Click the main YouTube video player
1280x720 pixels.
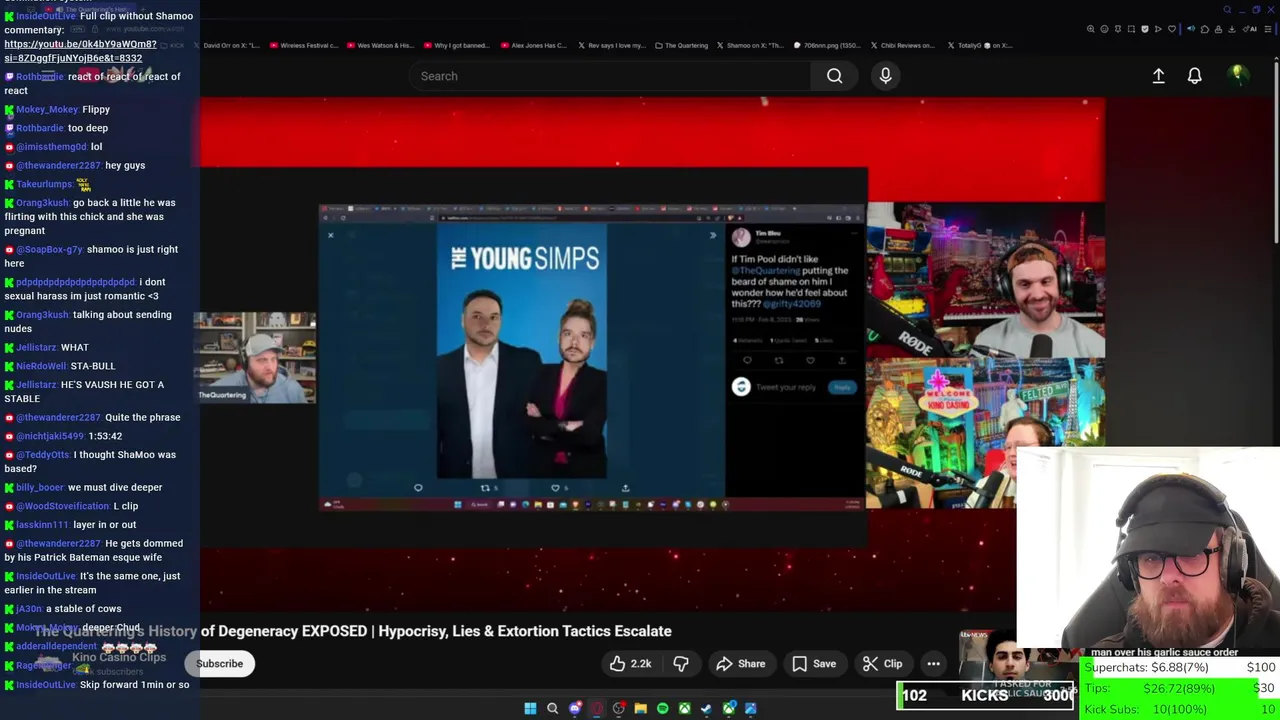pyautogui.click(x=652, y=354)
